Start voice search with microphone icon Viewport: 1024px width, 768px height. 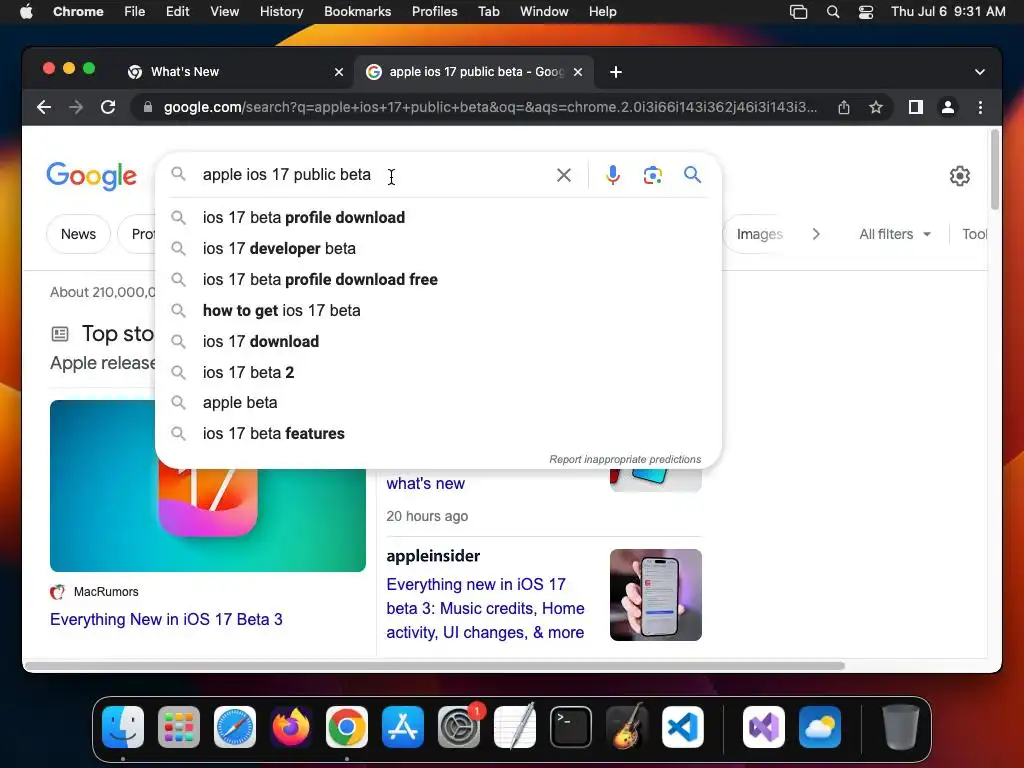pyautogui.click(x=613, y=175)
